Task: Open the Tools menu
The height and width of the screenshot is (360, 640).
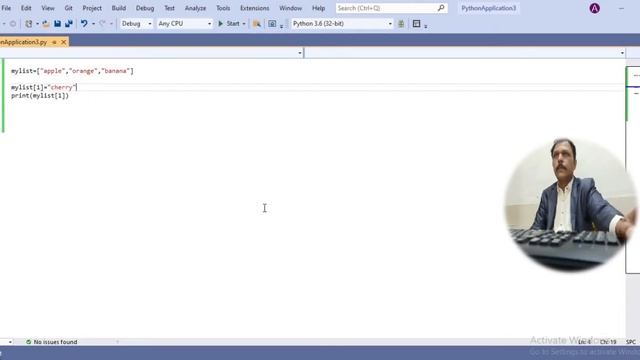Action: click(223, 8)
